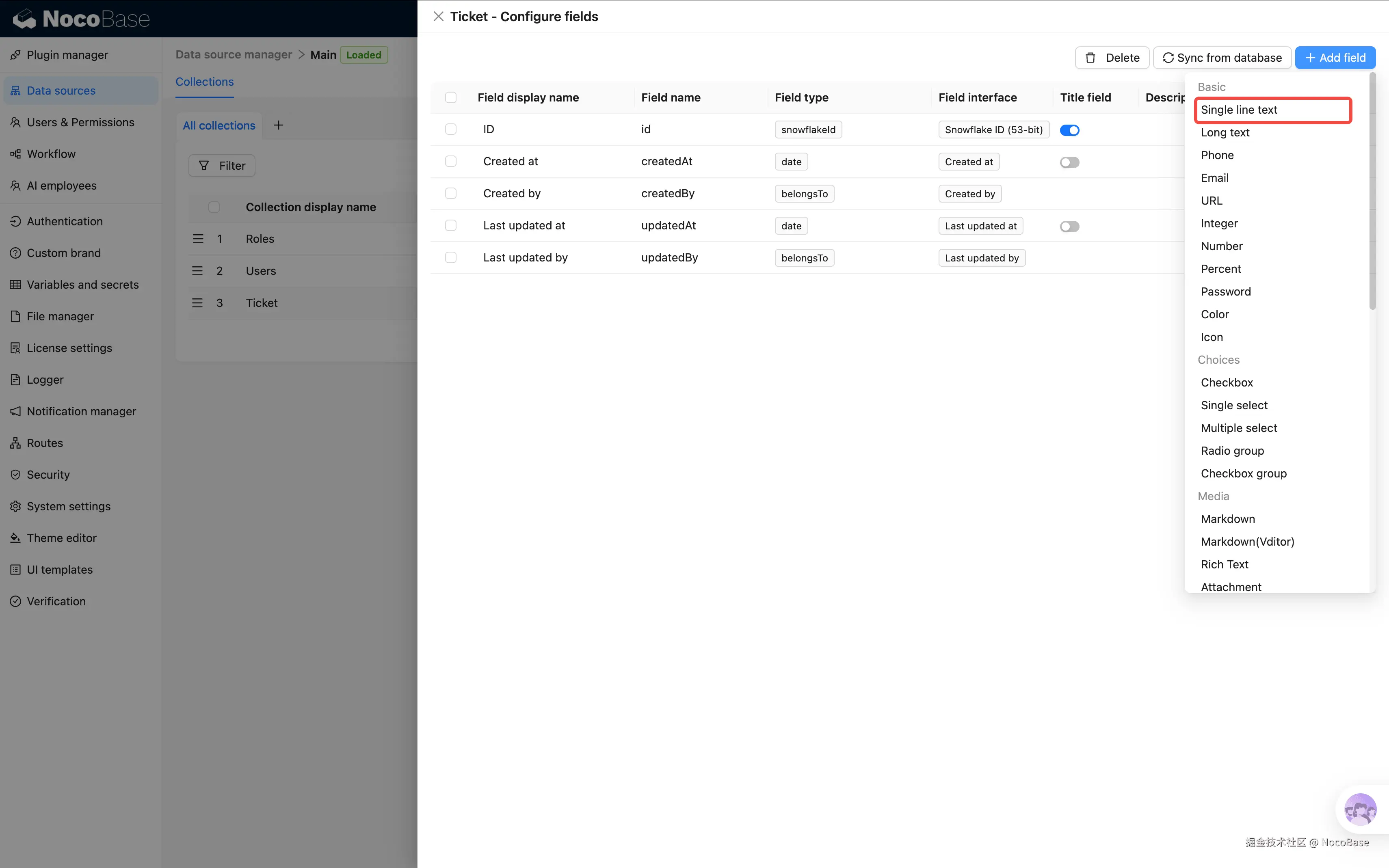Open the Notification manager
Image resolution: width=1389 pixels, height=868 pixels.
[x=82, y=411]
